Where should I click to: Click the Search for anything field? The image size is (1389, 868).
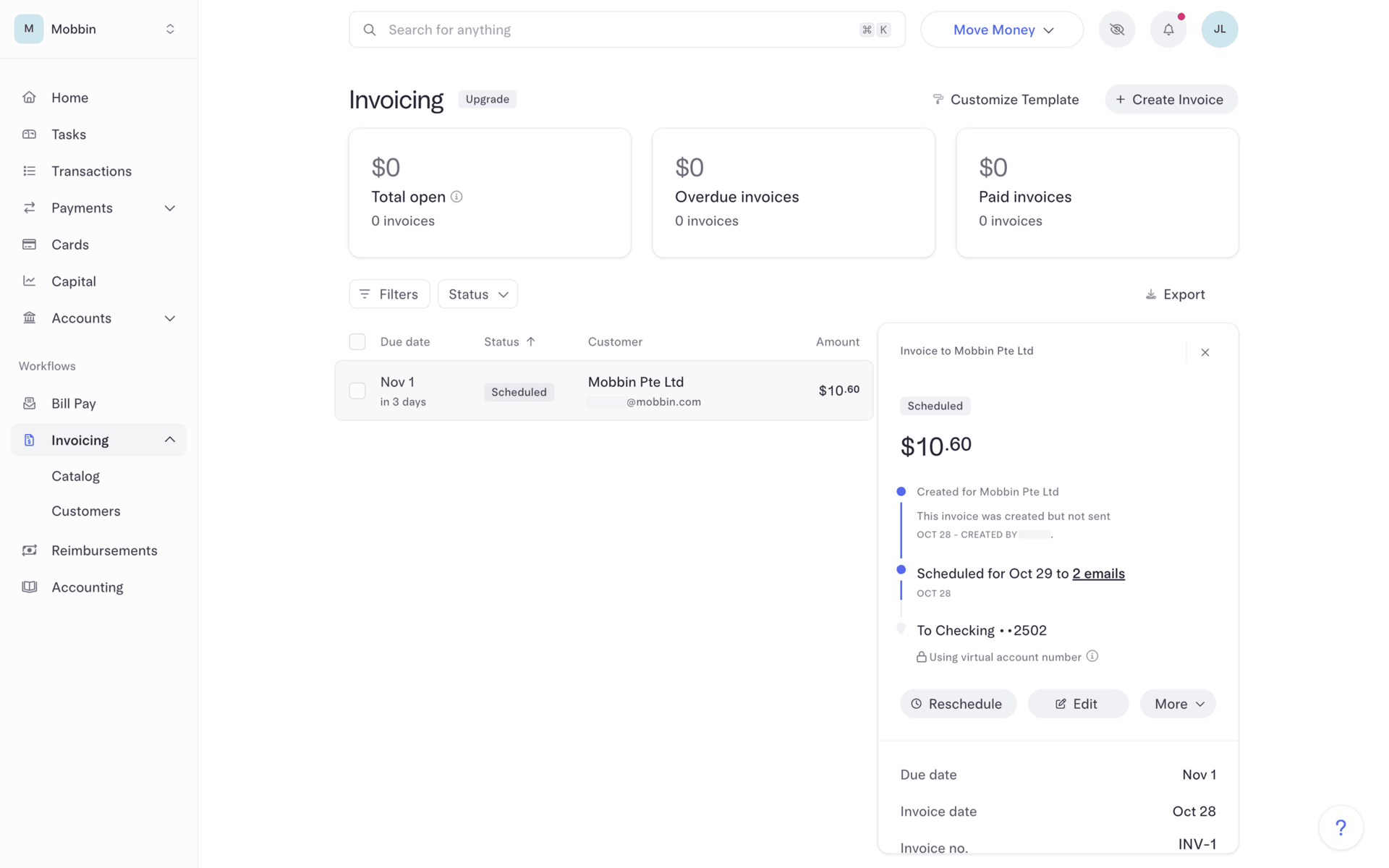point(626,30)
